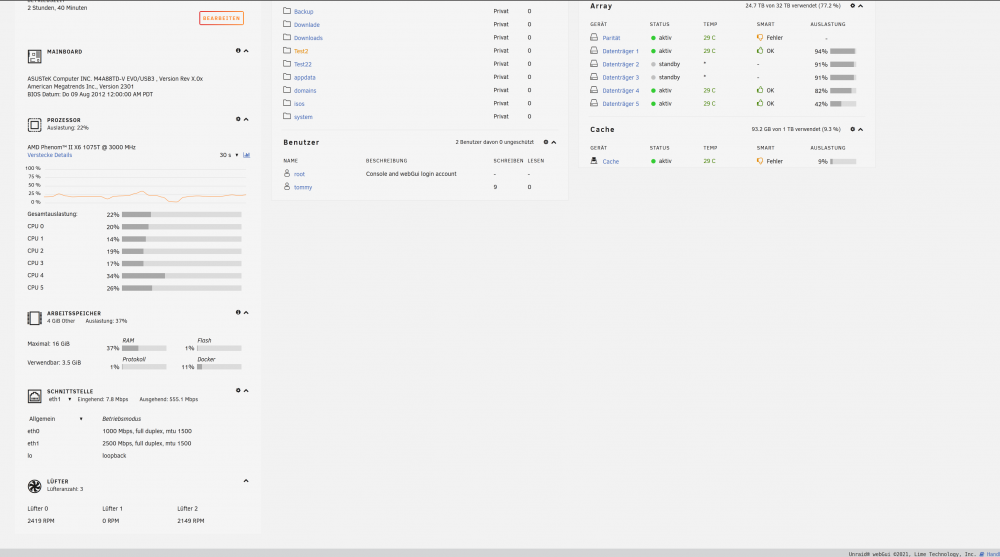Click the Datenträger 3 disk icon

point(594,77)
